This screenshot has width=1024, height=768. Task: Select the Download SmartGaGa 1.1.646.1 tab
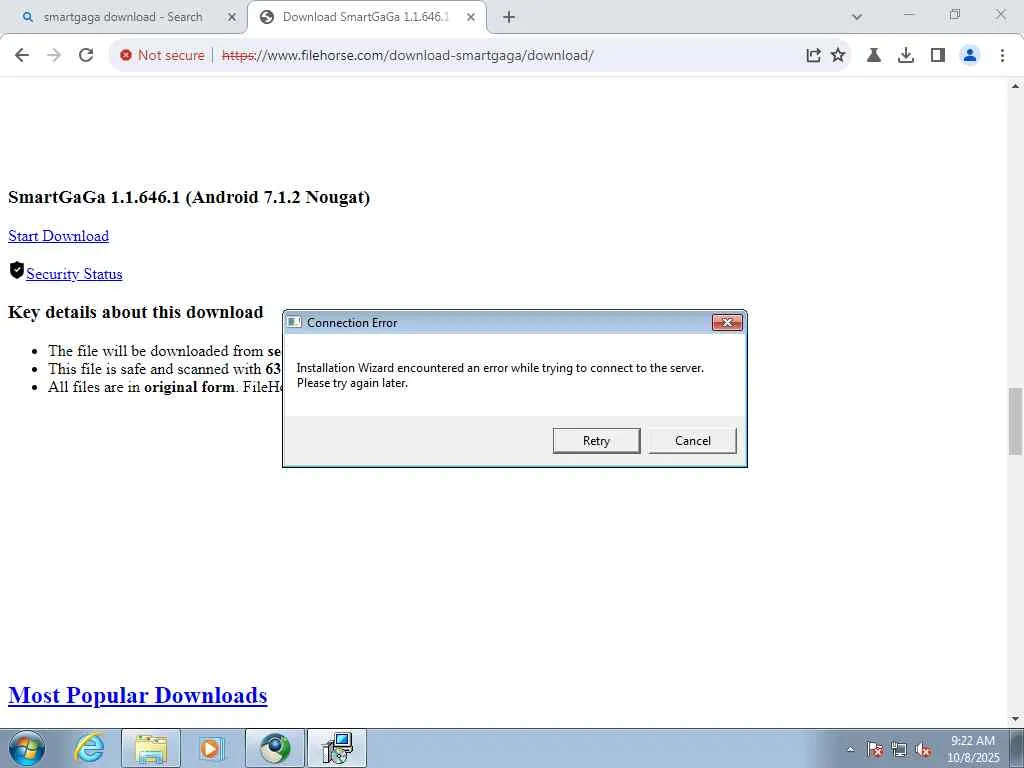pos(366,18)
